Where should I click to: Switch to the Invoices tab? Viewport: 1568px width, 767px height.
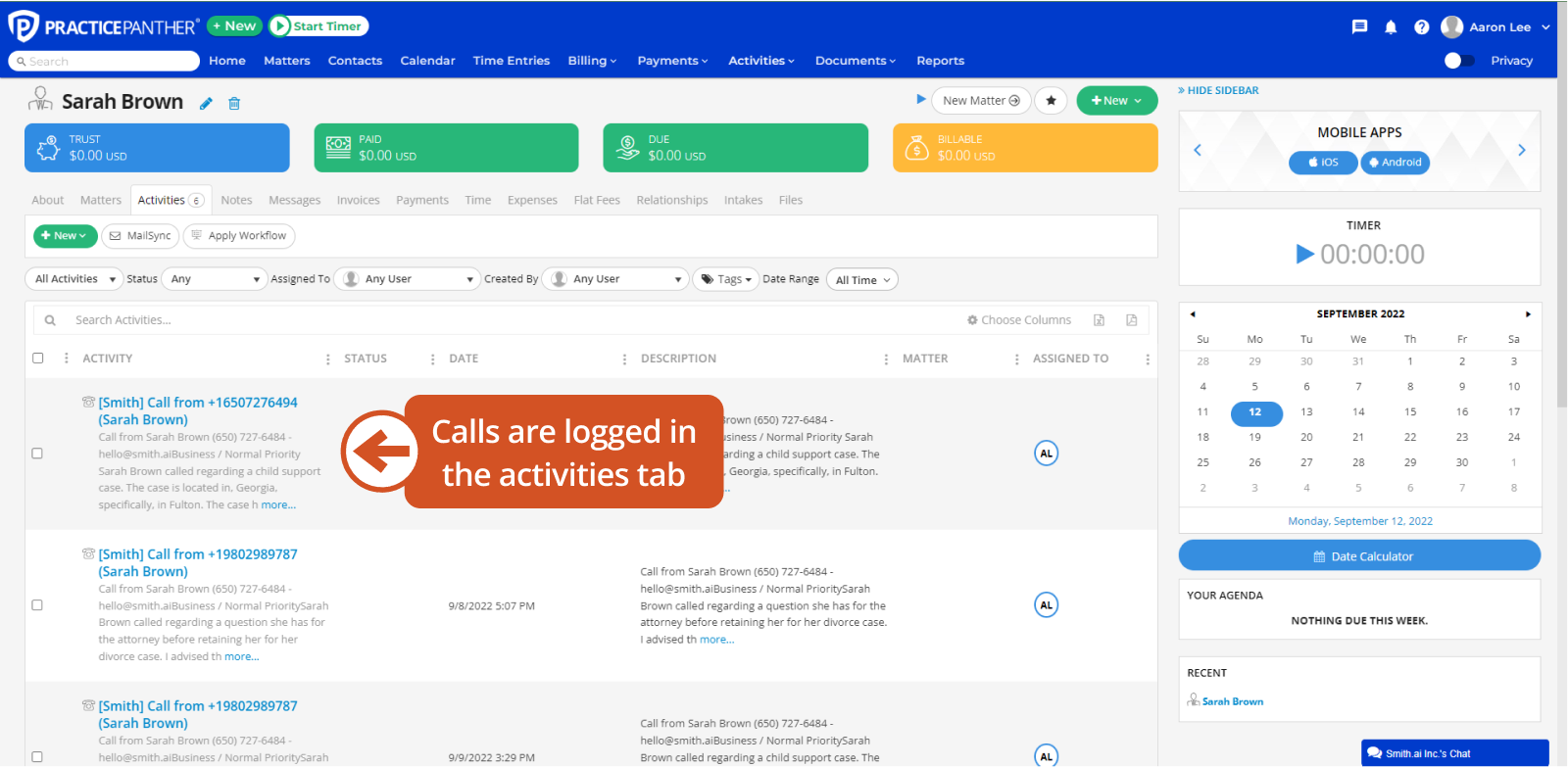pos(358,200)
